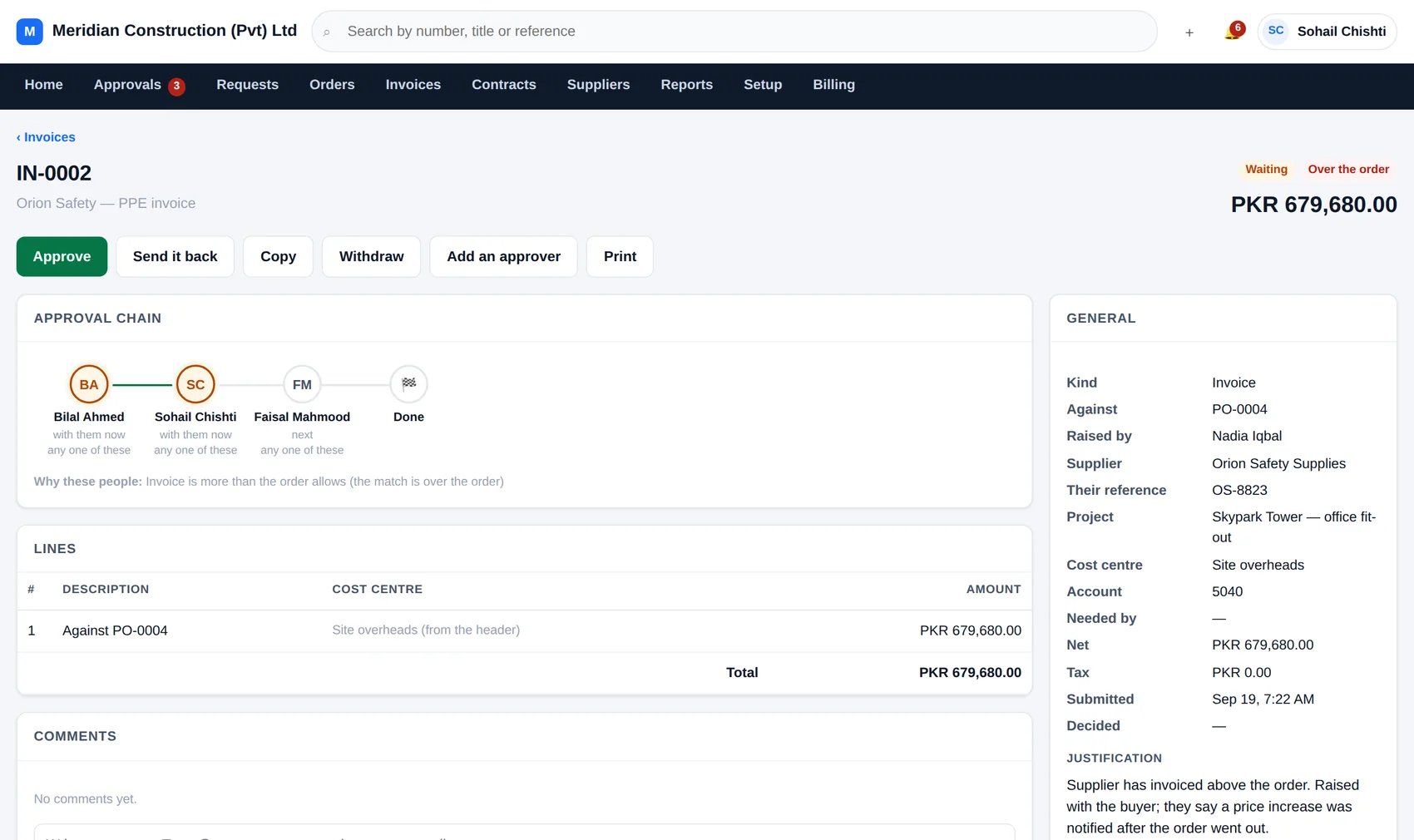The height and width of the screenshot is (840, 1414).
Task: Click the account value 5040
Action: pos(1227,591)
